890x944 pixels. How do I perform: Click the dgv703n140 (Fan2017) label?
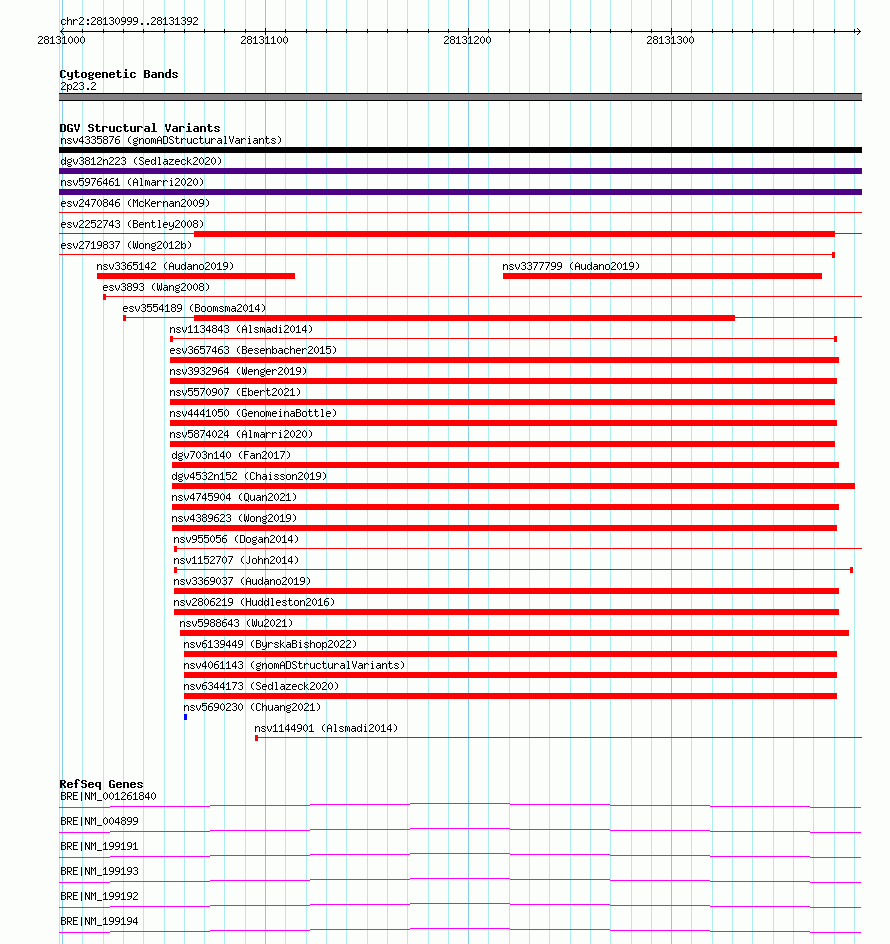point(231,456)
